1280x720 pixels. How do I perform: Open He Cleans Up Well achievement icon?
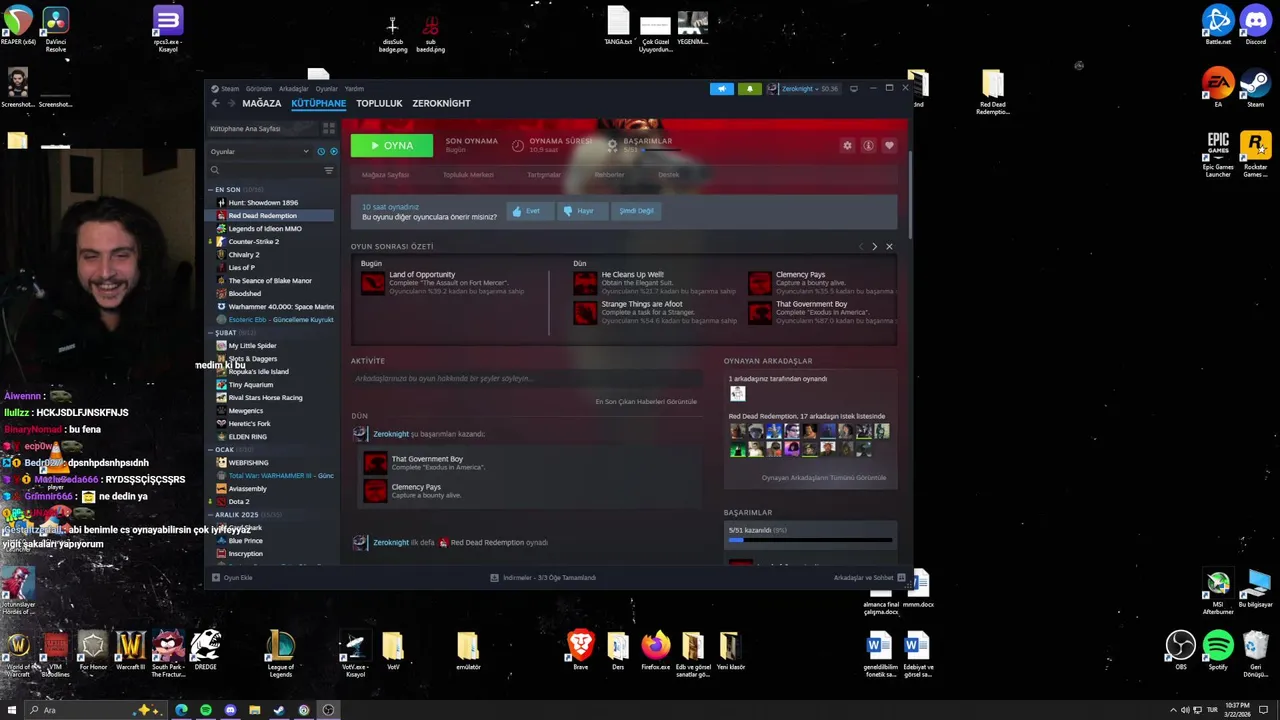tap(585, 283)
